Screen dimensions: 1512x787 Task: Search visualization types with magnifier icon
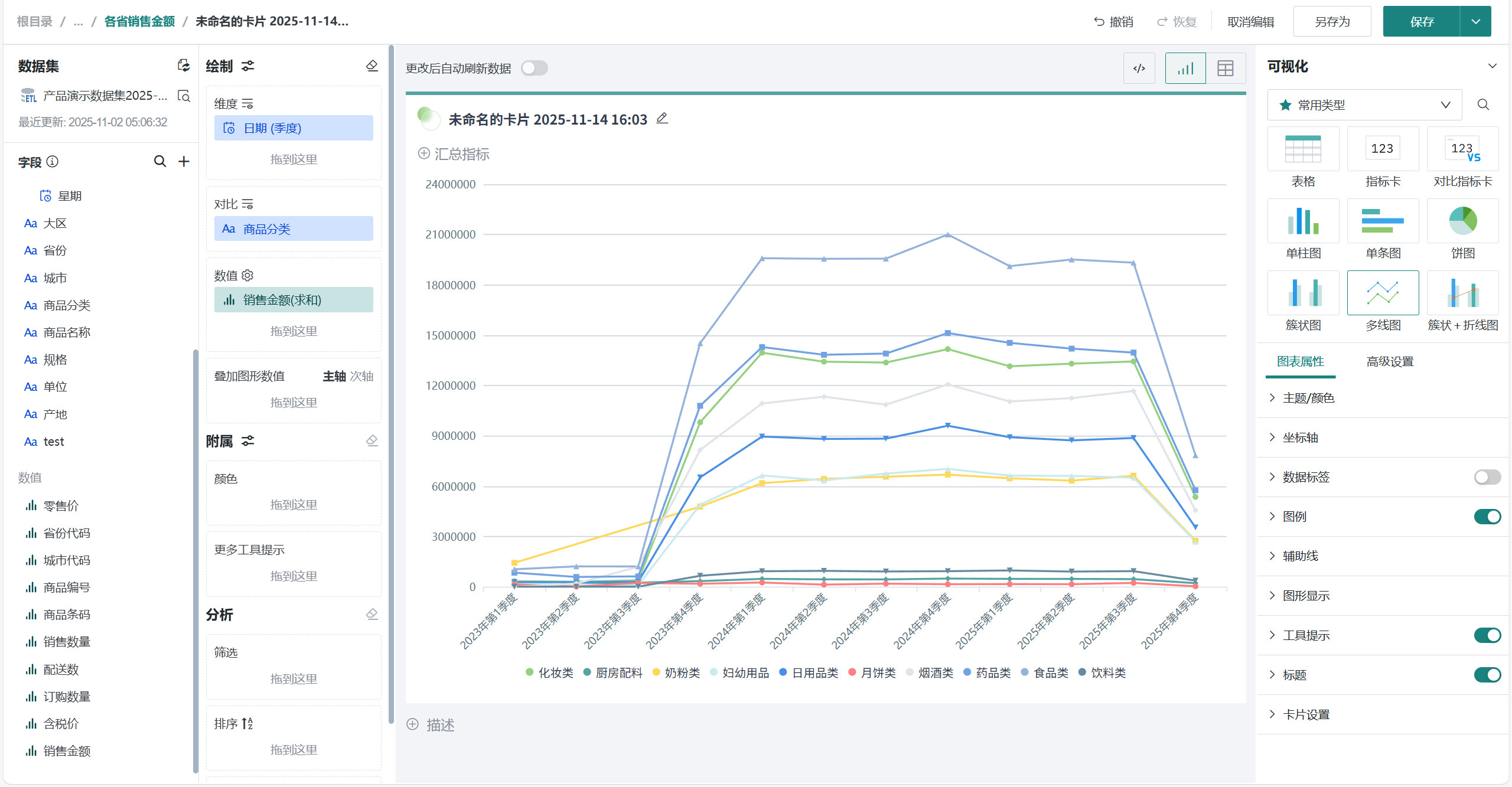coord(1483,105)
